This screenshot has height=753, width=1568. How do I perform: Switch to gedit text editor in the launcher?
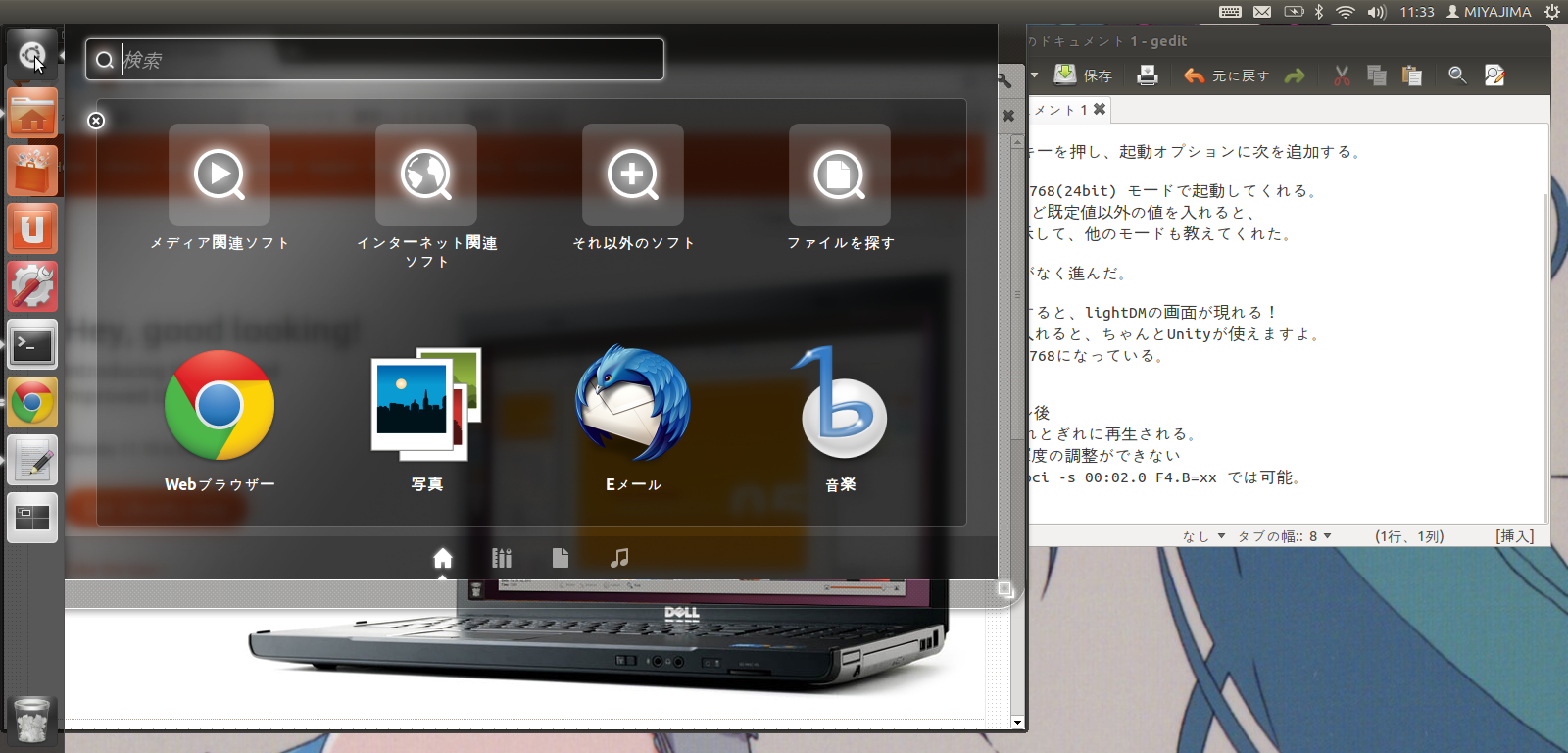(32, 460)
